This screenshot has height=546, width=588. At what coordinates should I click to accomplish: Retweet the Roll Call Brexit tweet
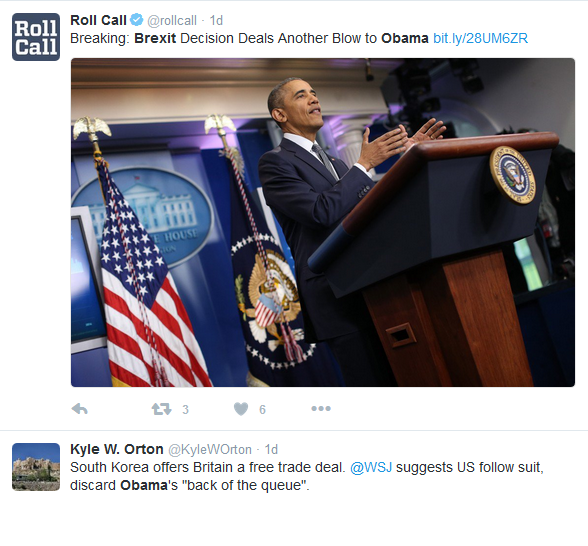[x=162, y=409]
